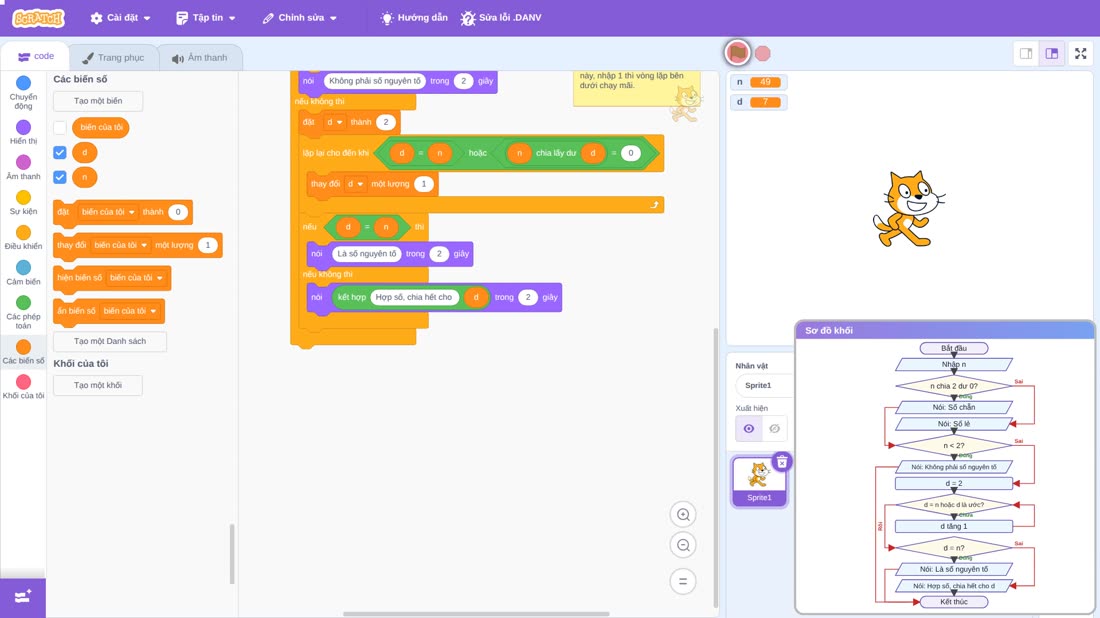Show the sprite with the eye button
The image size is (1100, 618).
pos(749,429)
